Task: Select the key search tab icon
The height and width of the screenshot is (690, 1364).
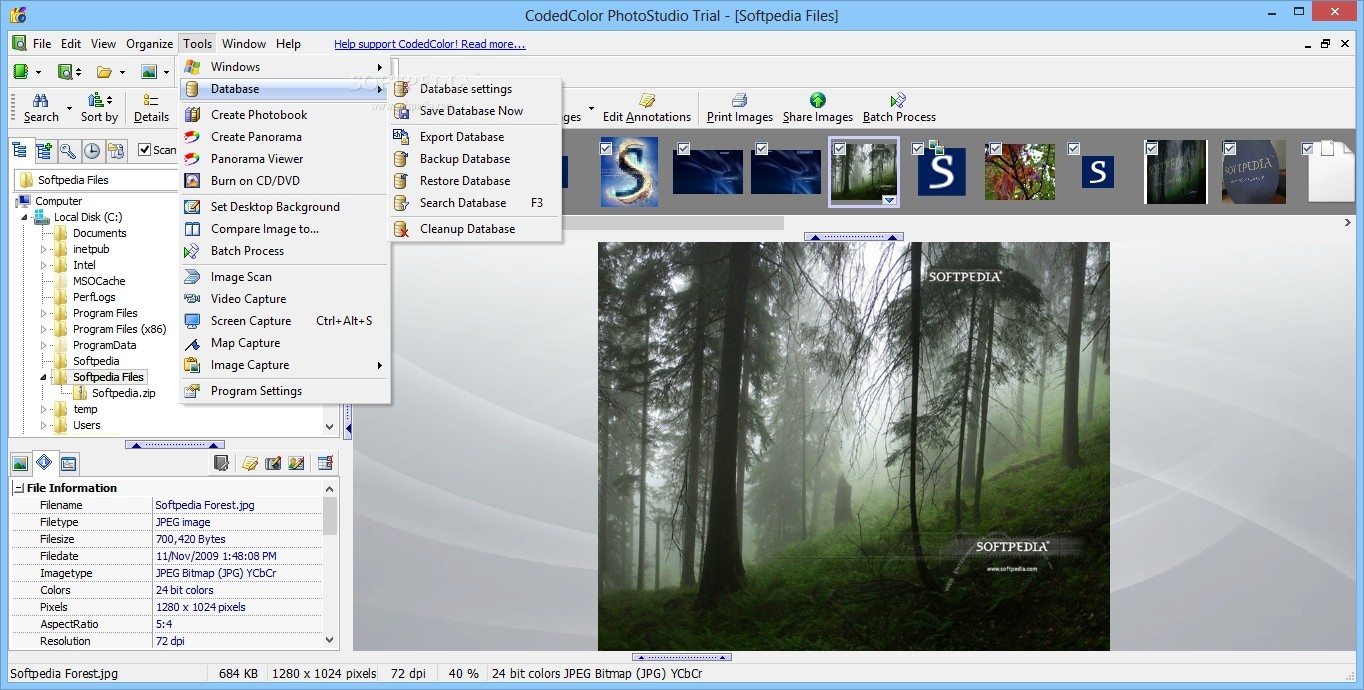Action: (x=68, y=151)
